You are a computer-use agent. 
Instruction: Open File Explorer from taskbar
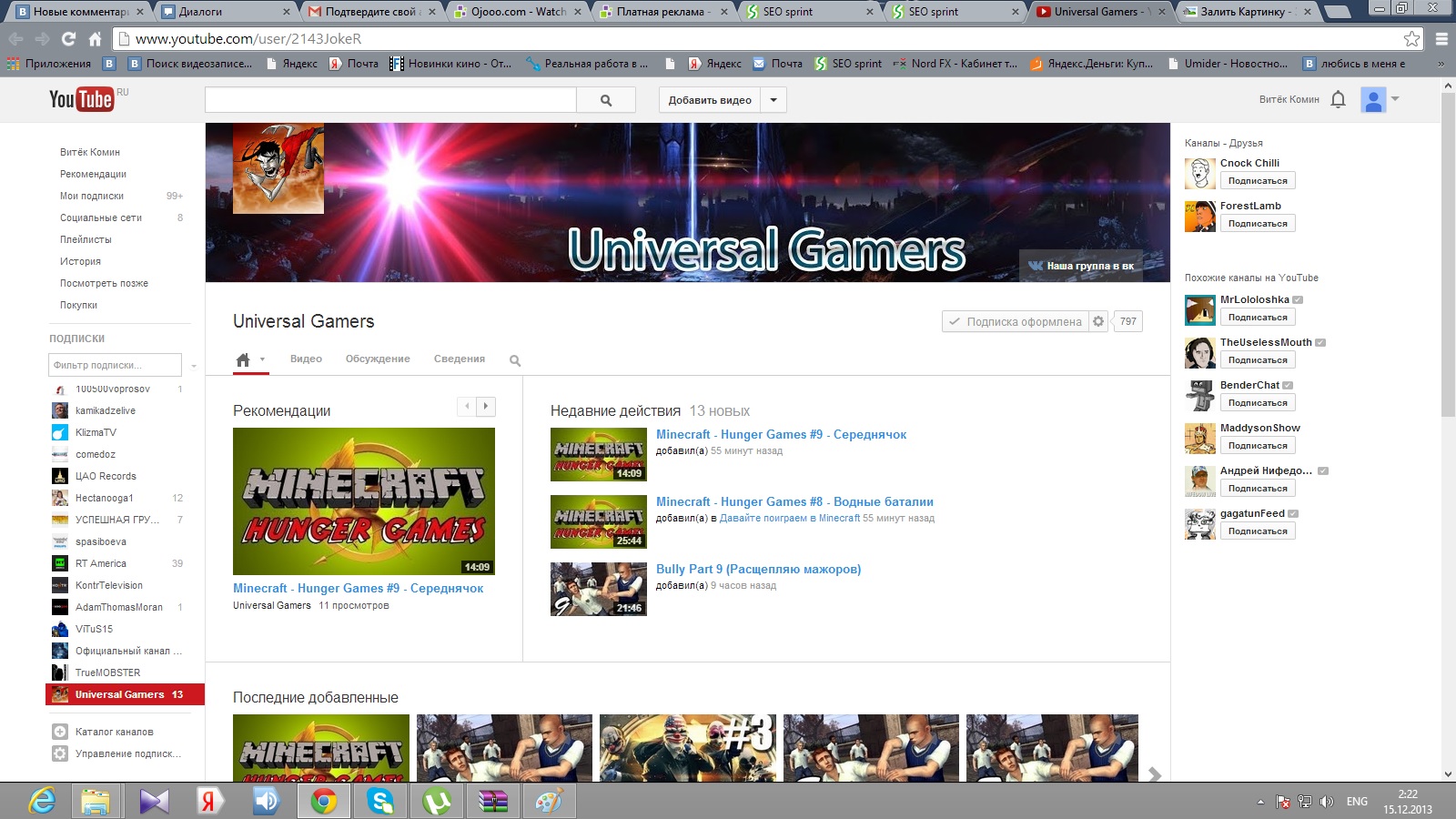tap(96, 801)
